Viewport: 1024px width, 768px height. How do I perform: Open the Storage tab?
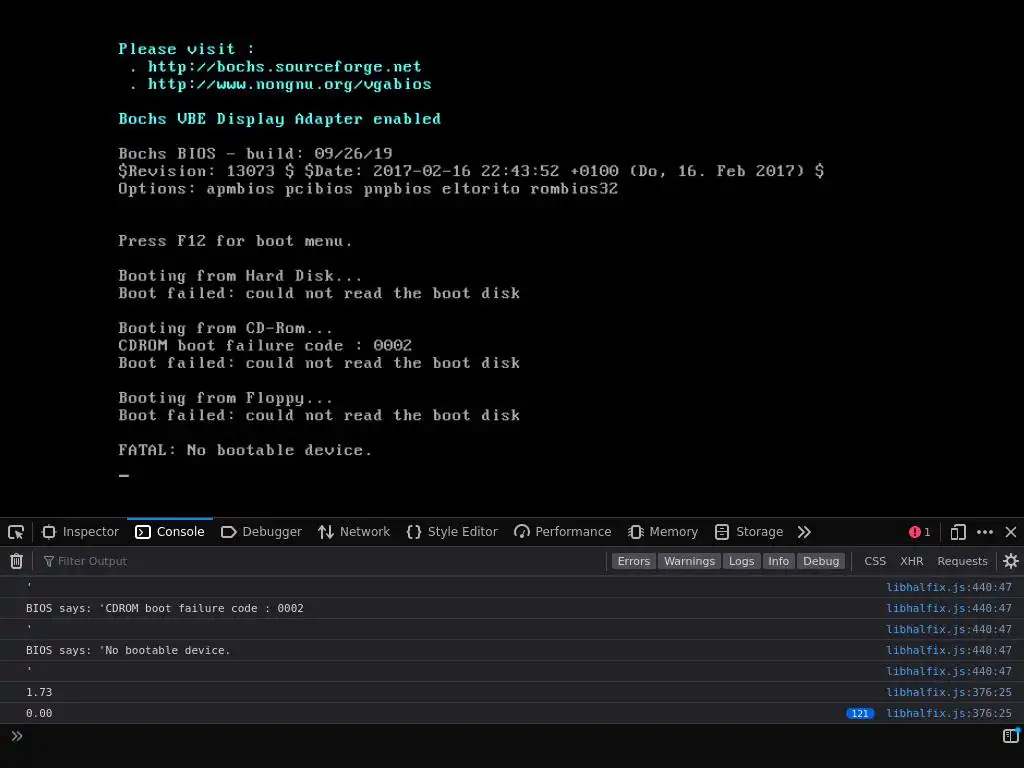click(749, 532)
